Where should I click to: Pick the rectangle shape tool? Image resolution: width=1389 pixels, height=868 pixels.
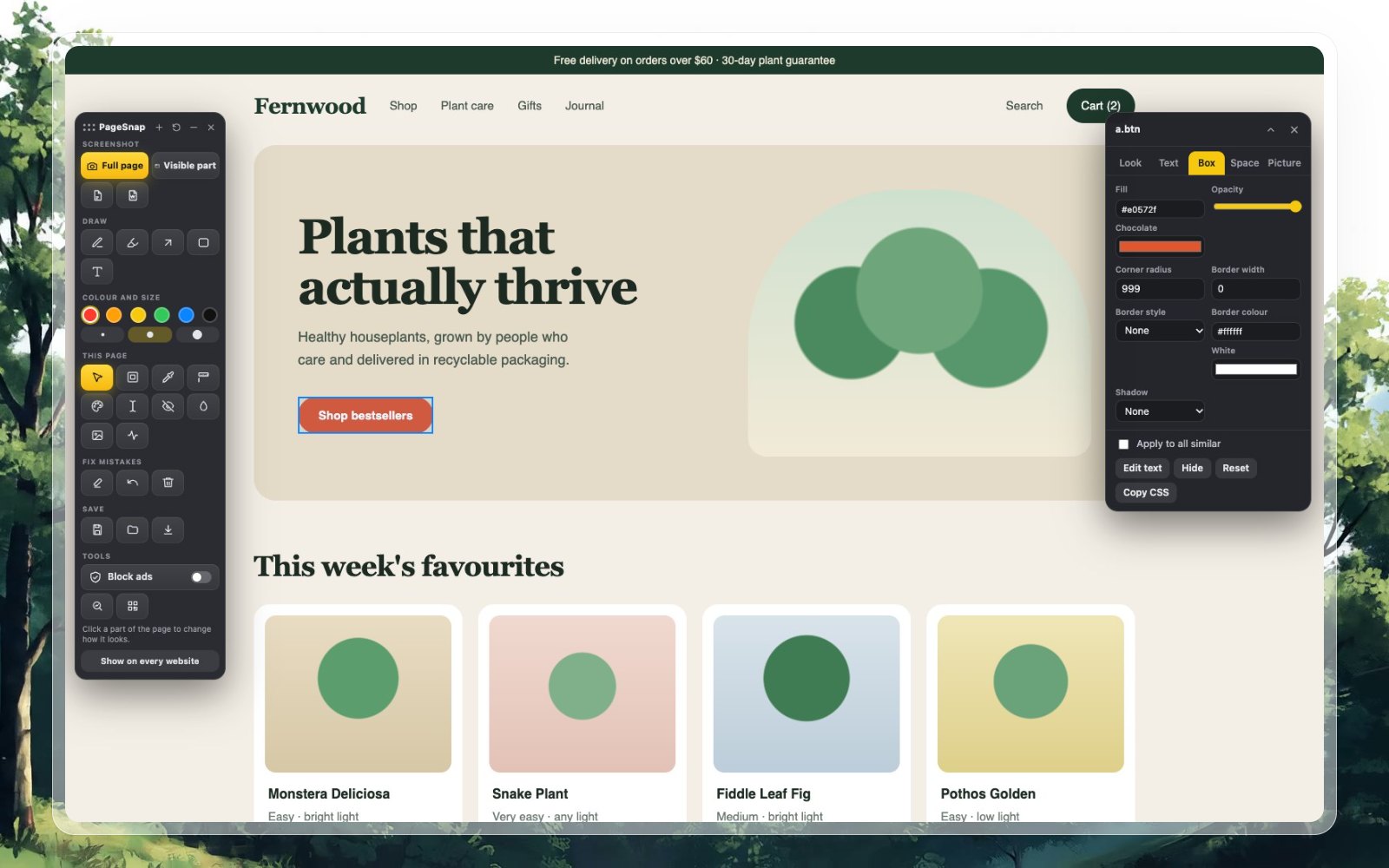(x=203, y=243)
